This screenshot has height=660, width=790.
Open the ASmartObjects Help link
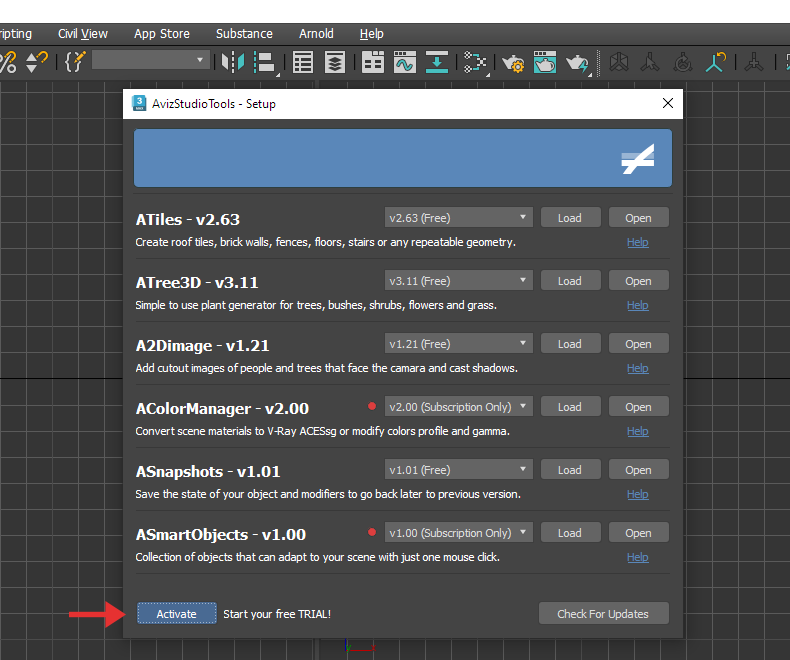pos(637,557)
